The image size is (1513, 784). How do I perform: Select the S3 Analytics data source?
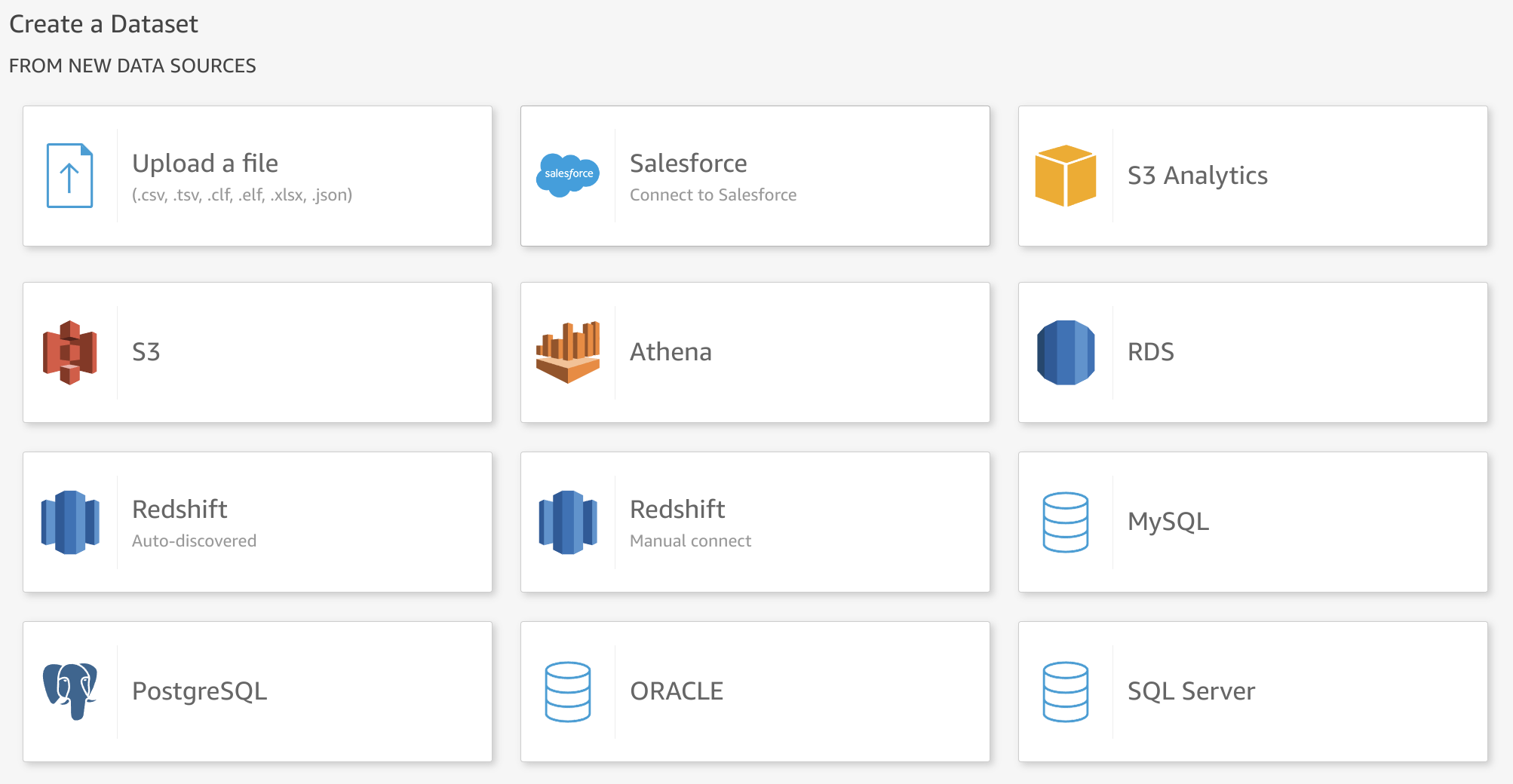pos(1252,176)
